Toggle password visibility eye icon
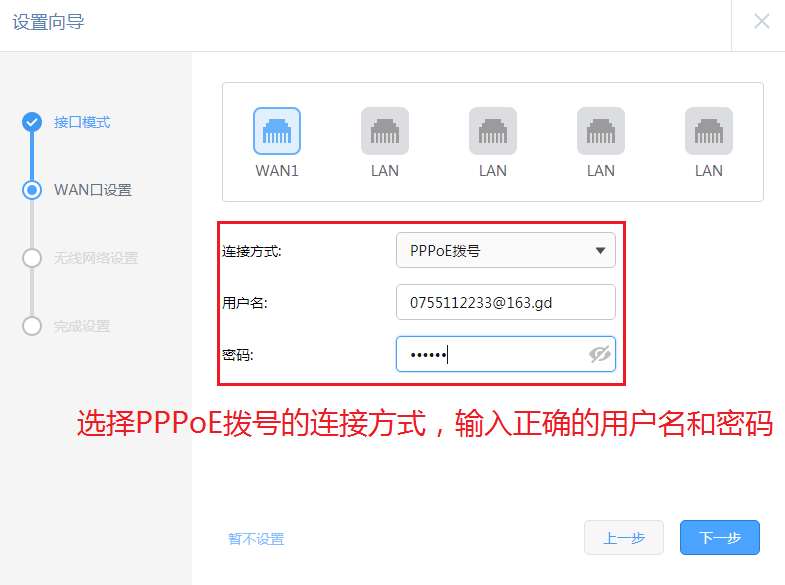This screenshot has width=785, height=585. point(599,354)
